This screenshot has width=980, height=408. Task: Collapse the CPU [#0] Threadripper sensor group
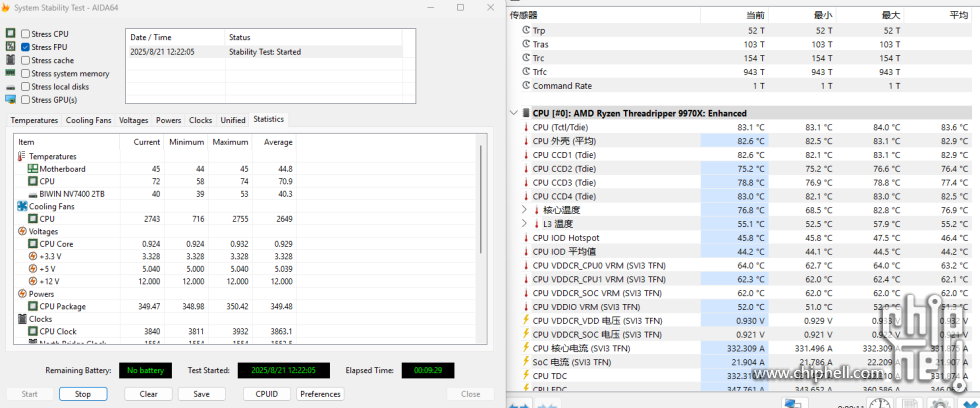pyautogui.click(x=514, y=113)
